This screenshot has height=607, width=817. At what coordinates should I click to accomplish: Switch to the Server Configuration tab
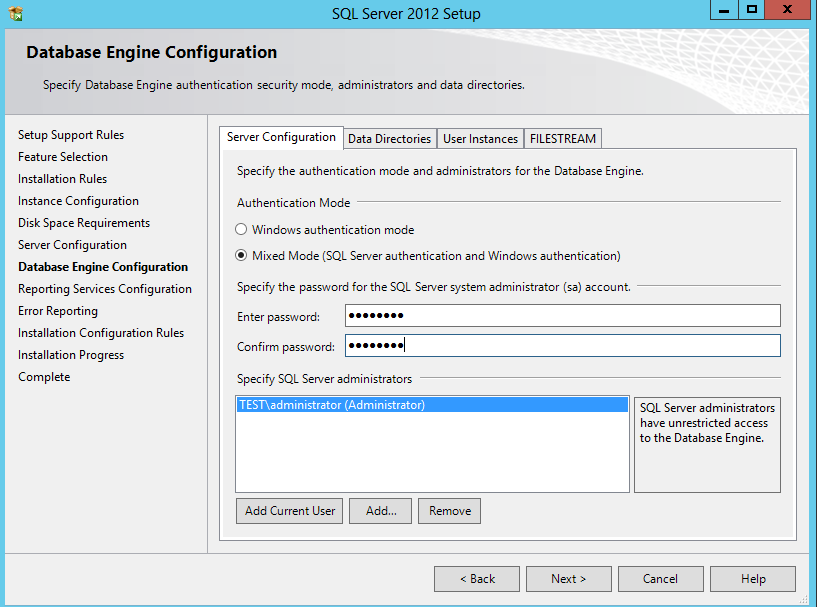coord(281,138)
